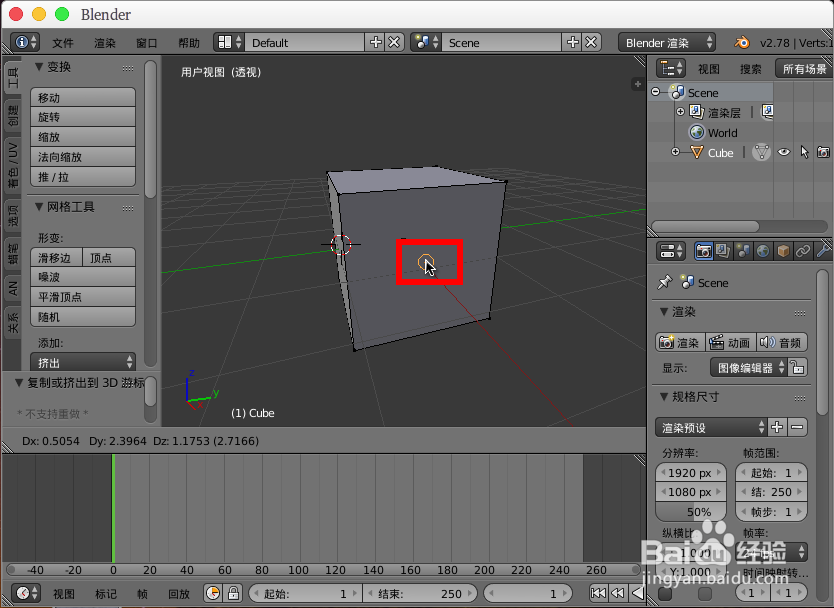This screenshot has width=834, height=608.
Task: Toggle Cube visibility eye in outliner
Action: point(783,153)
